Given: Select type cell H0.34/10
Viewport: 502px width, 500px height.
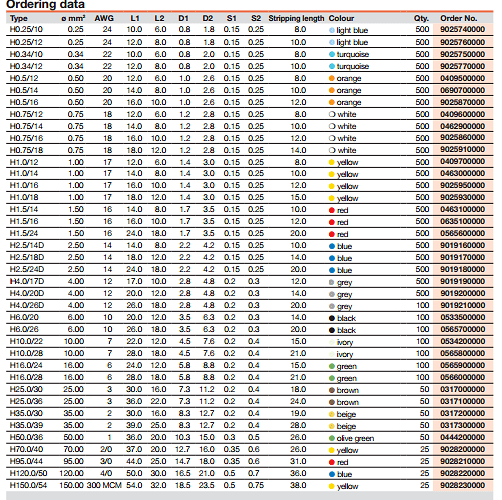Looking at the screenshot, I should (26, 54).
